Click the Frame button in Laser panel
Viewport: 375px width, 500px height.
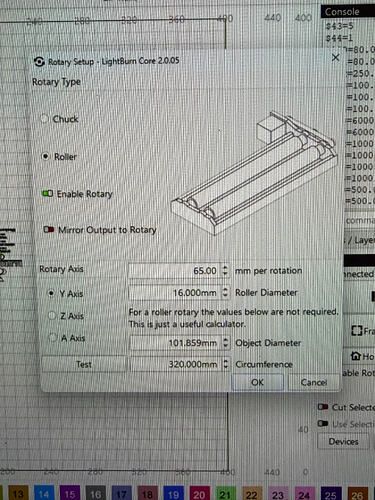coord(363,331)
